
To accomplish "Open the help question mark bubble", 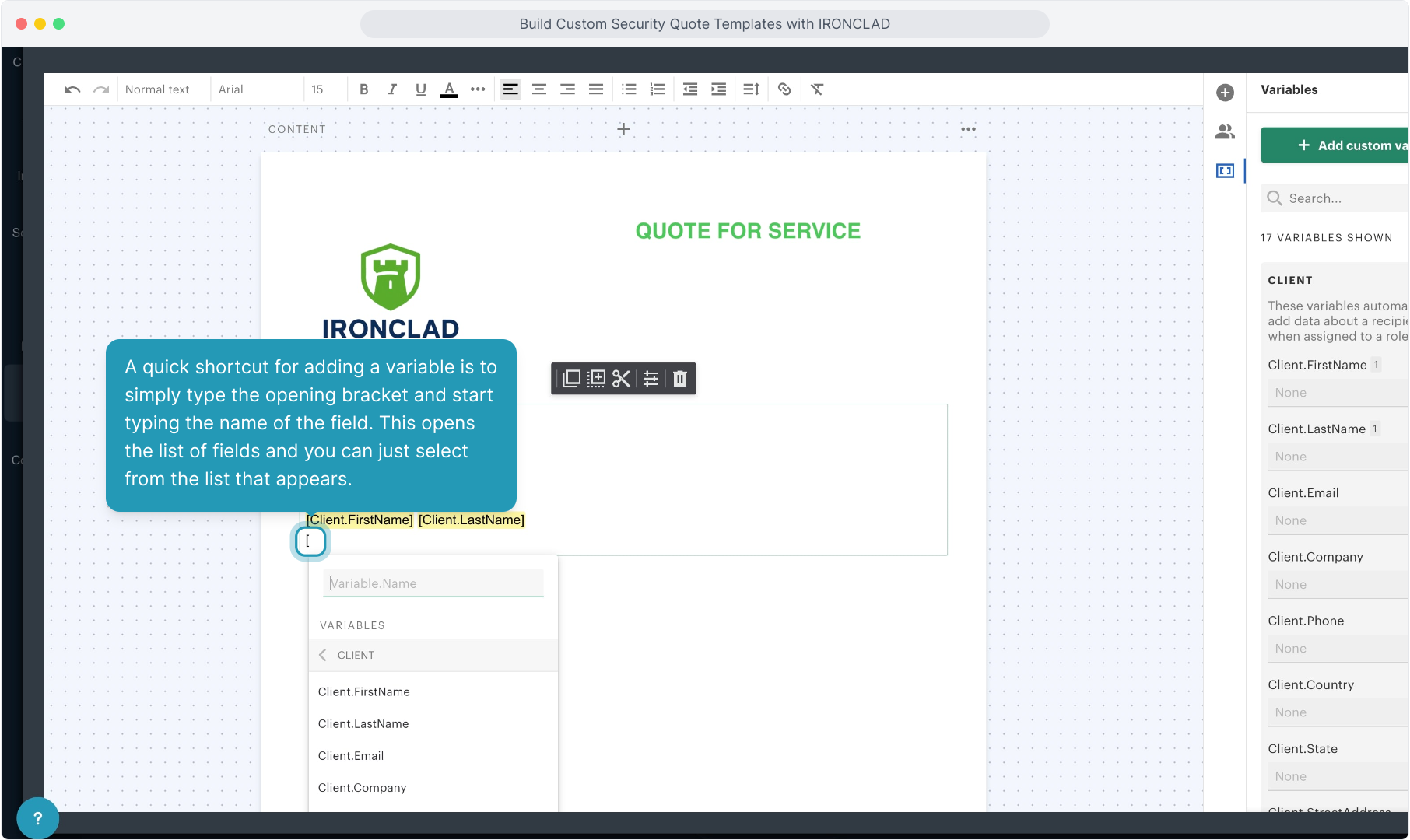I will tap(37, 817).
